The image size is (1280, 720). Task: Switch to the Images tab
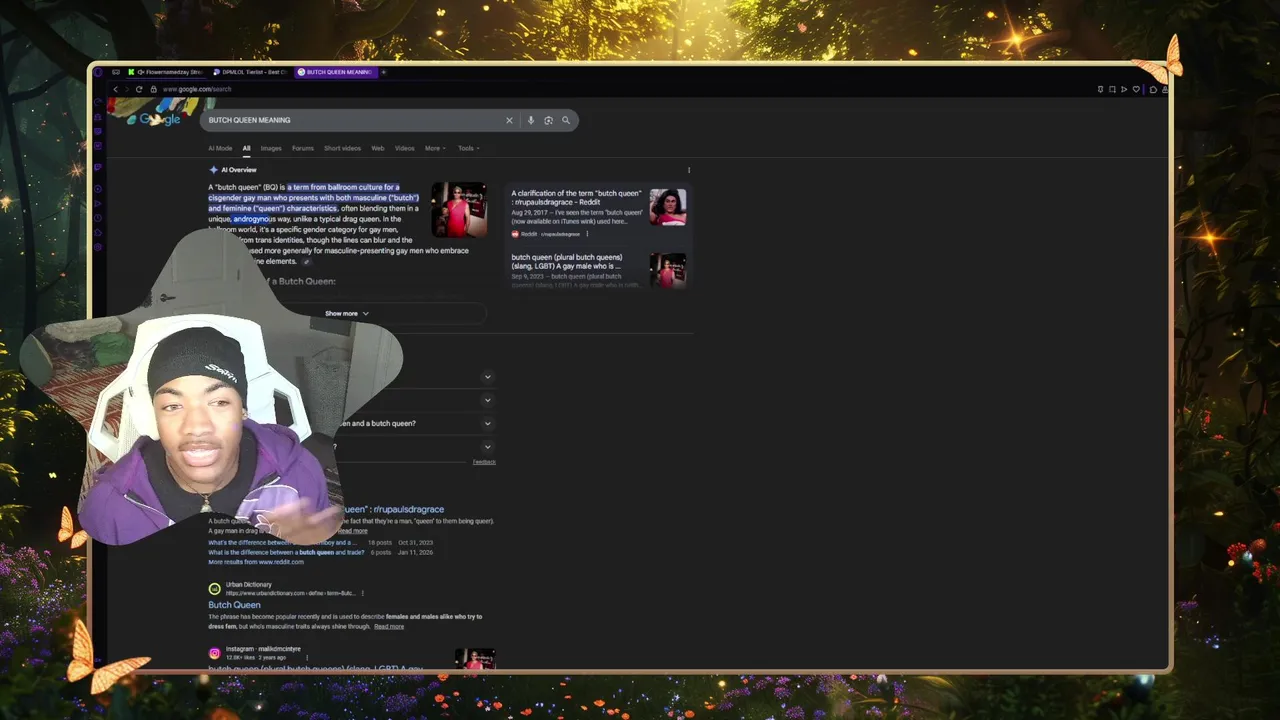271,148
